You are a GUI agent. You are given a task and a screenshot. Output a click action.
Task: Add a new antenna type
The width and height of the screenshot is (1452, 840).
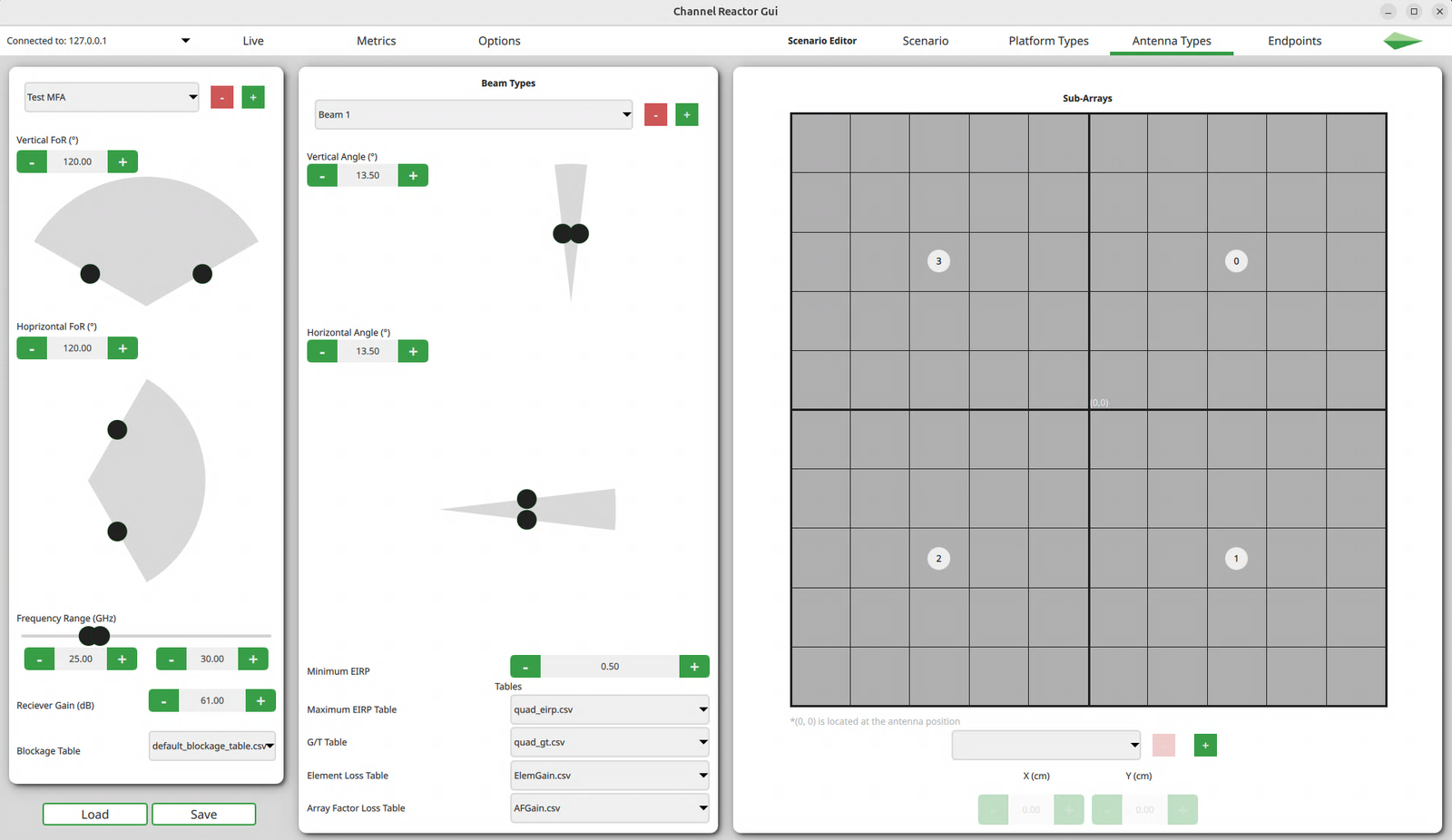(252, 97)
